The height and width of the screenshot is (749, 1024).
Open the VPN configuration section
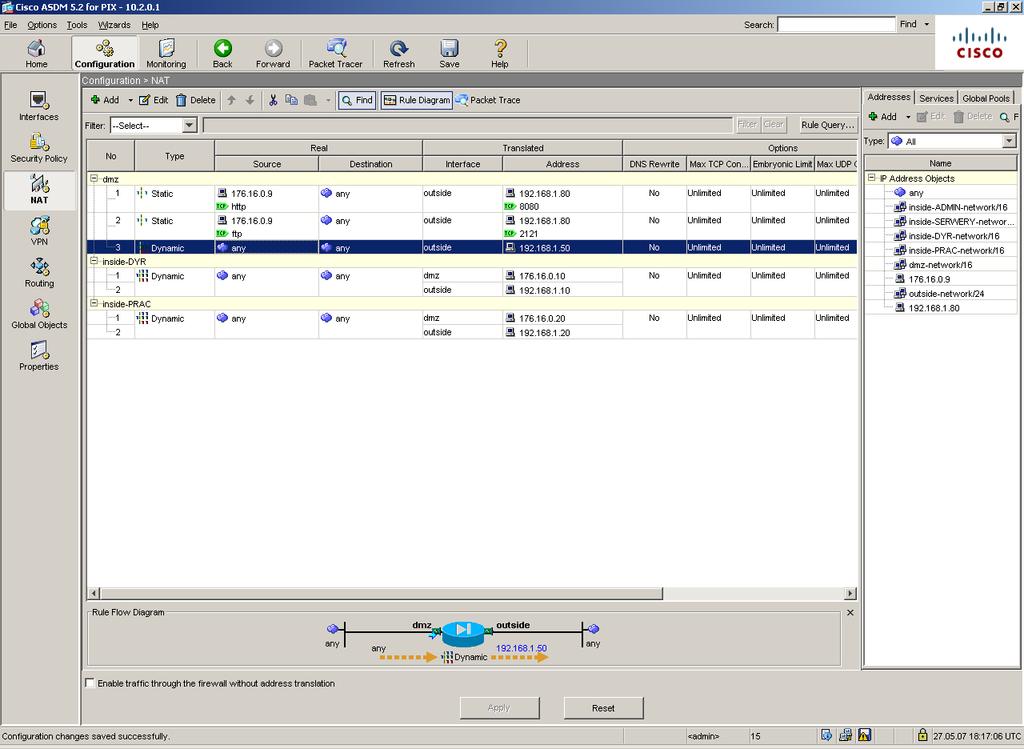click(x=39, y=231)
